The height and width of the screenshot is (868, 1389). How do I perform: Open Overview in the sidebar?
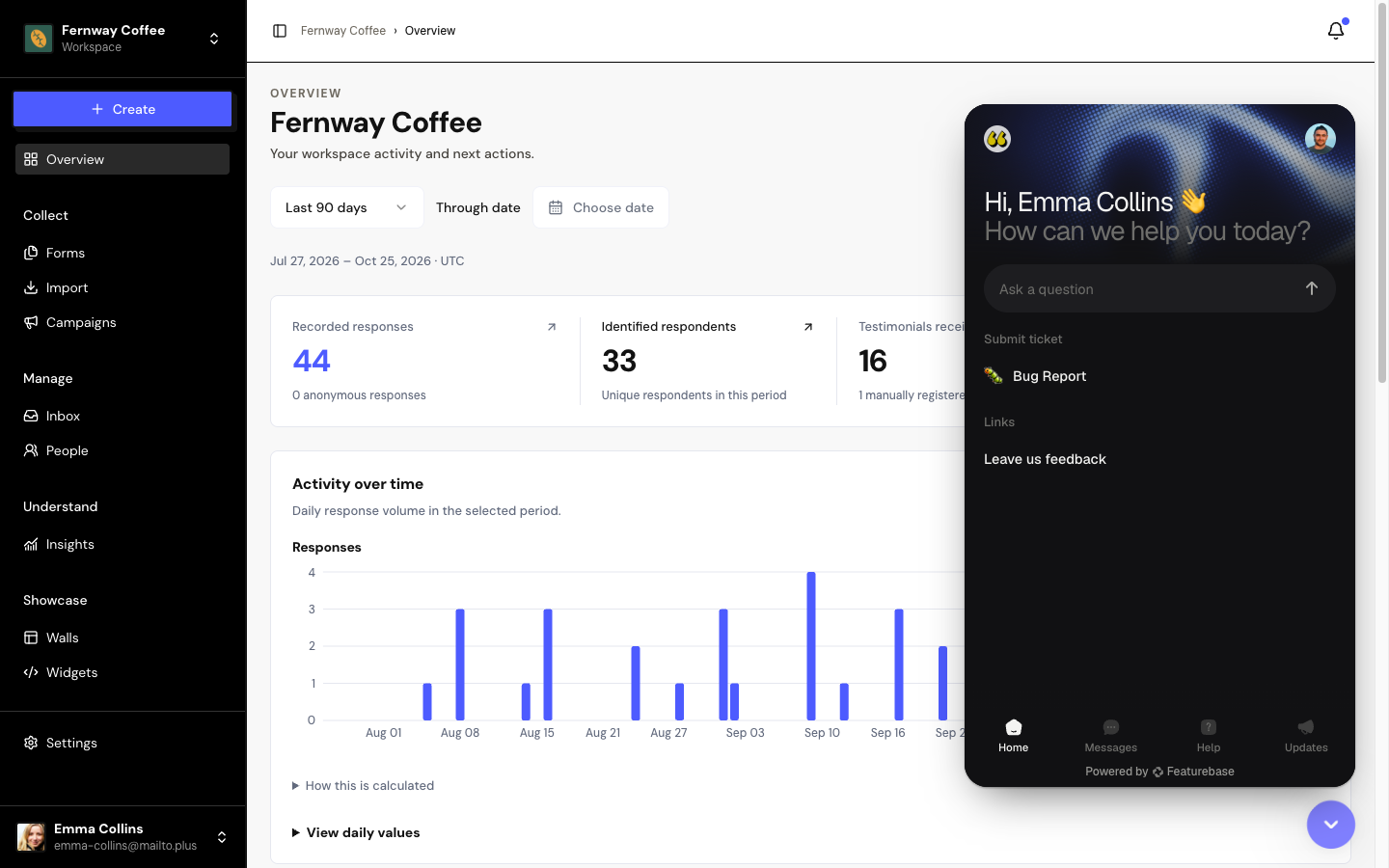coord(123,159)
